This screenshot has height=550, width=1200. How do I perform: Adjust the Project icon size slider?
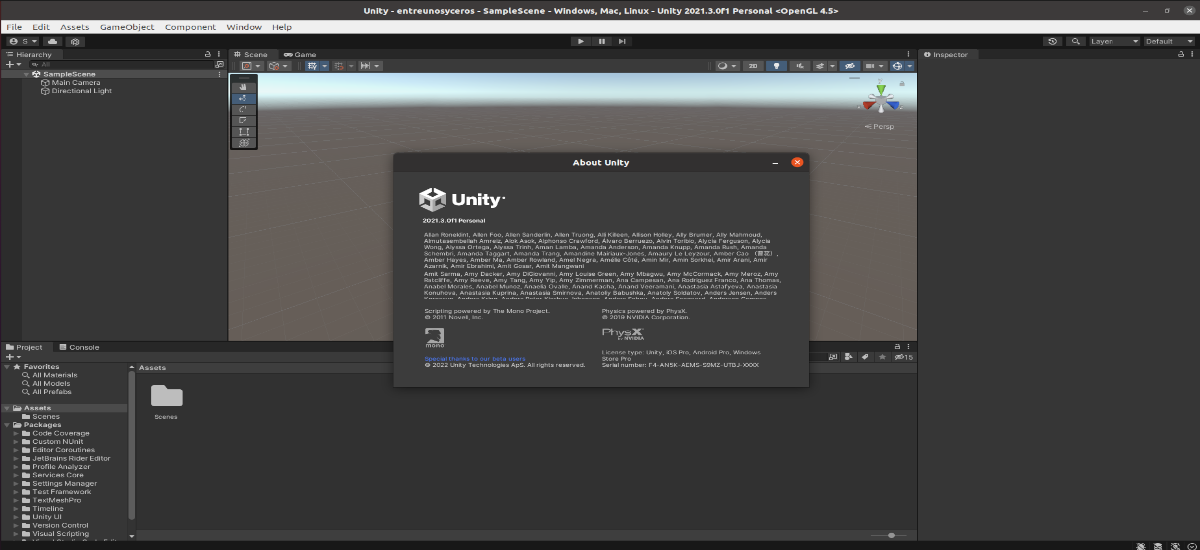pyautogui.click(x=888, y=535)
